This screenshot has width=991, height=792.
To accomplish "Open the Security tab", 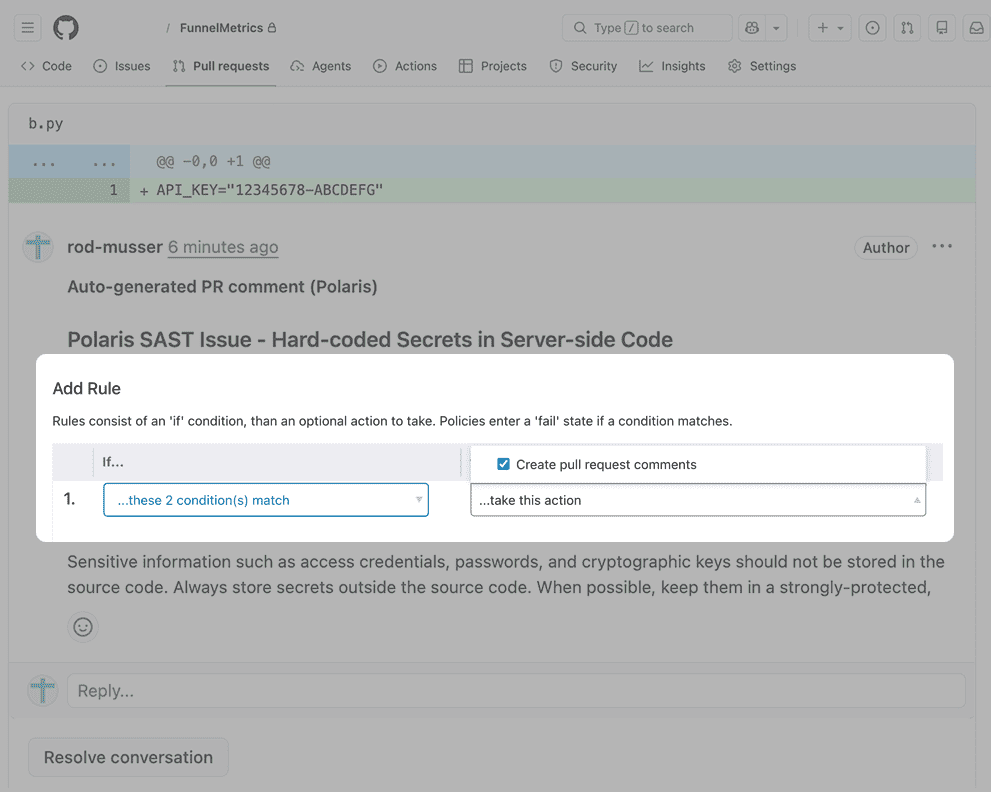I will (583, 66).
